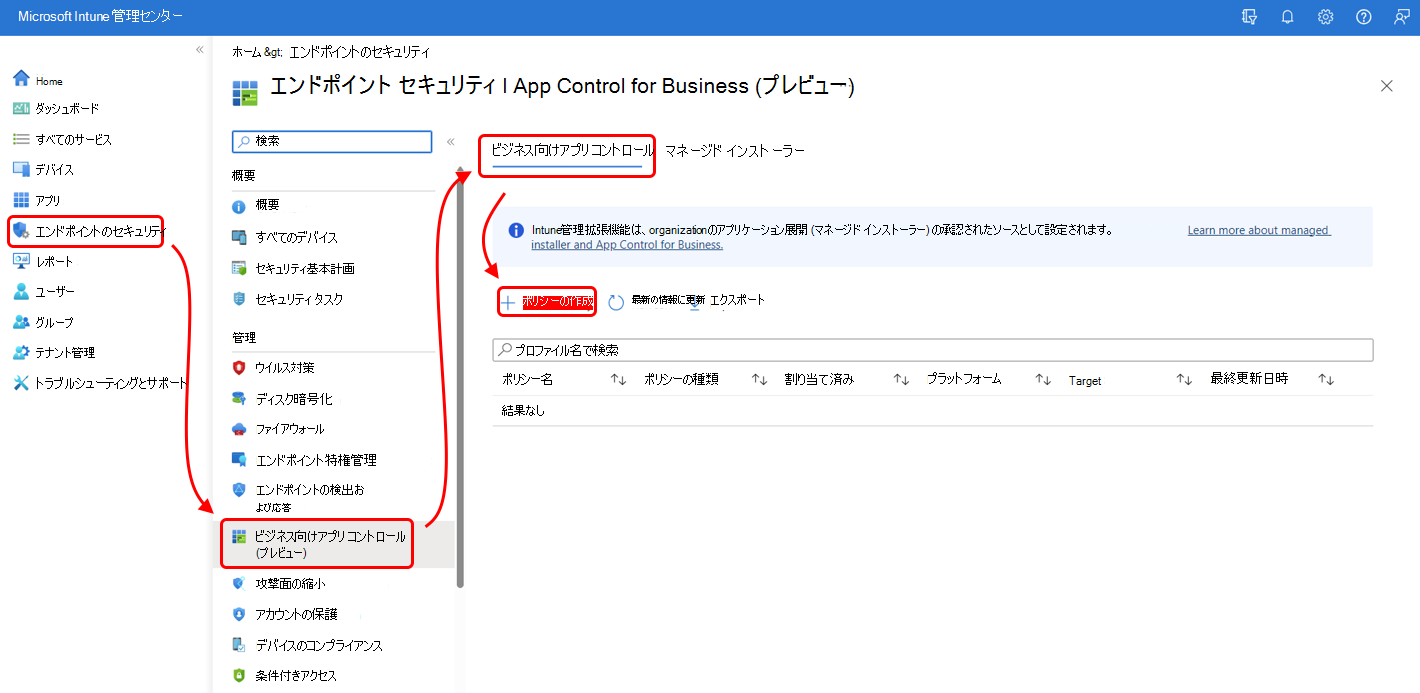The image size is (1420, 693).
Task: Click the ホーム breadcrumb link
Action: pyautogui.click(x=246, y=52)
